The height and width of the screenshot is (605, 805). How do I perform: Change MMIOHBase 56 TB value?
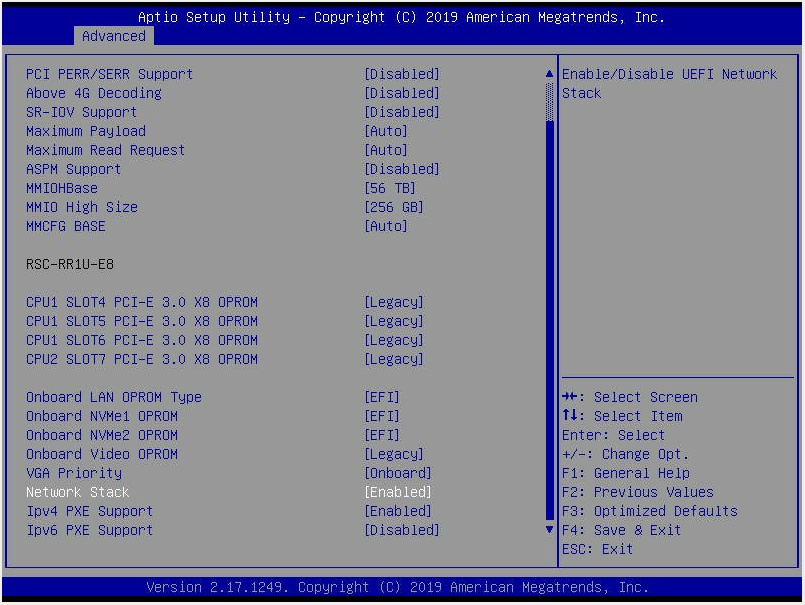(389, 188)
